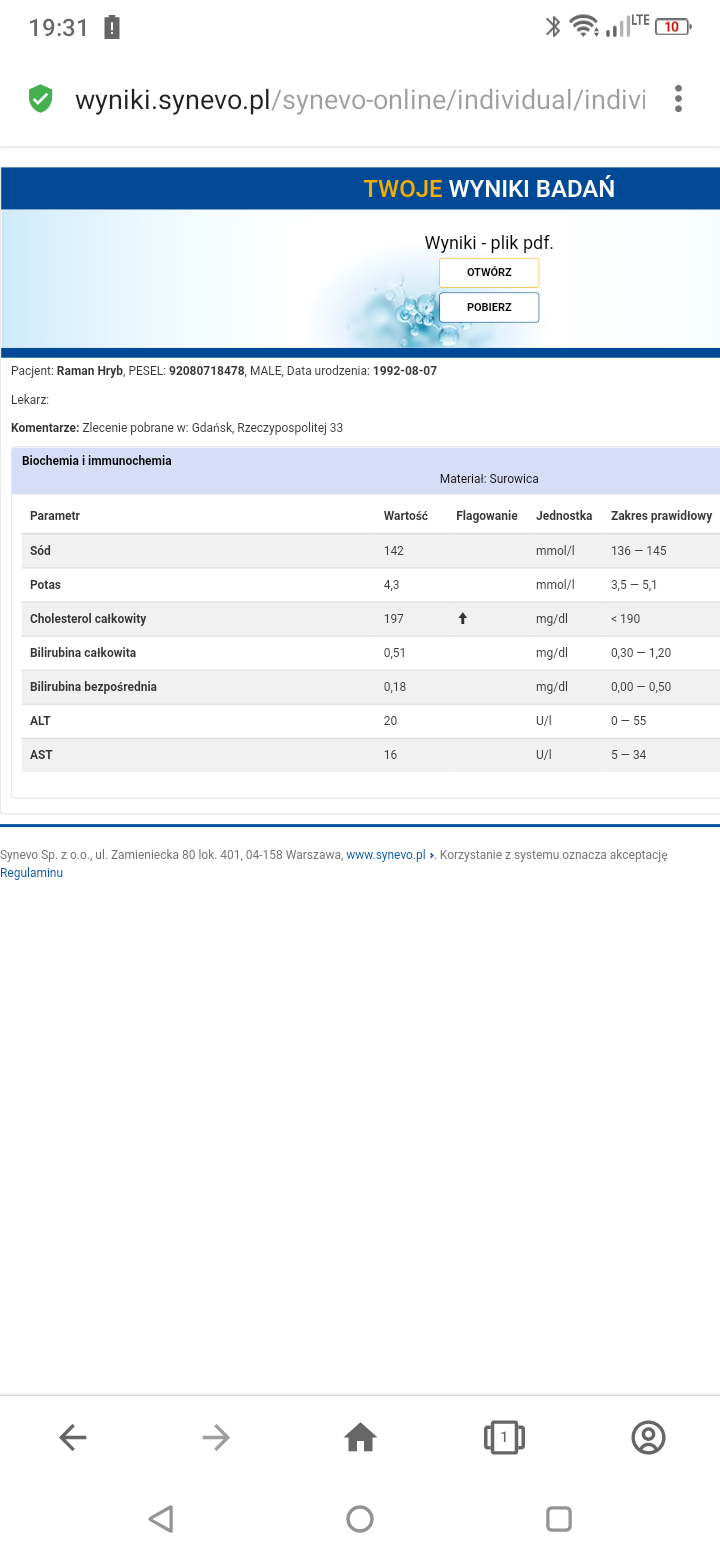Open the tab switcher showing 1 tab

pyautogui.click(x=504, y=1438)
